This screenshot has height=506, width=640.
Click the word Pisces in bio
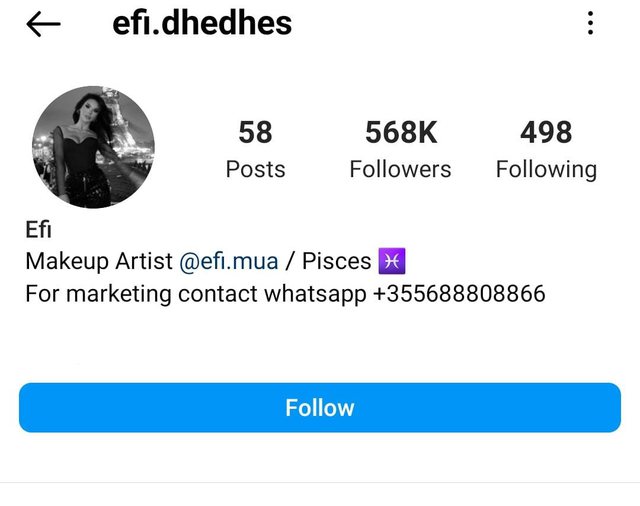click(336, 263)
